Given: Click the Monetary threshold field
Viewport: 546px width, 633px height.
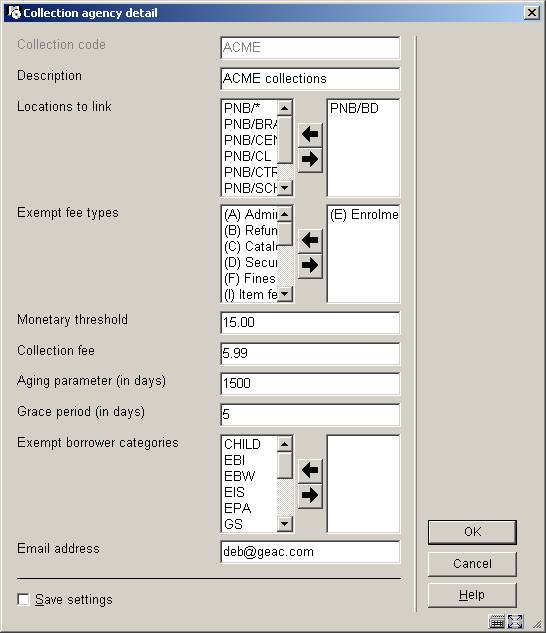Looking at the screenshot, I should tap(310, 323).
